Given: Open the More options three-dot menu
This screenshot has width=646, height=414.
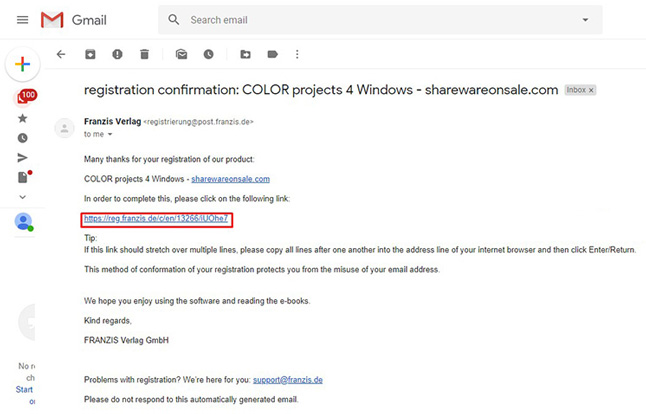Looking at the screenshot, I should click(297, 54).
